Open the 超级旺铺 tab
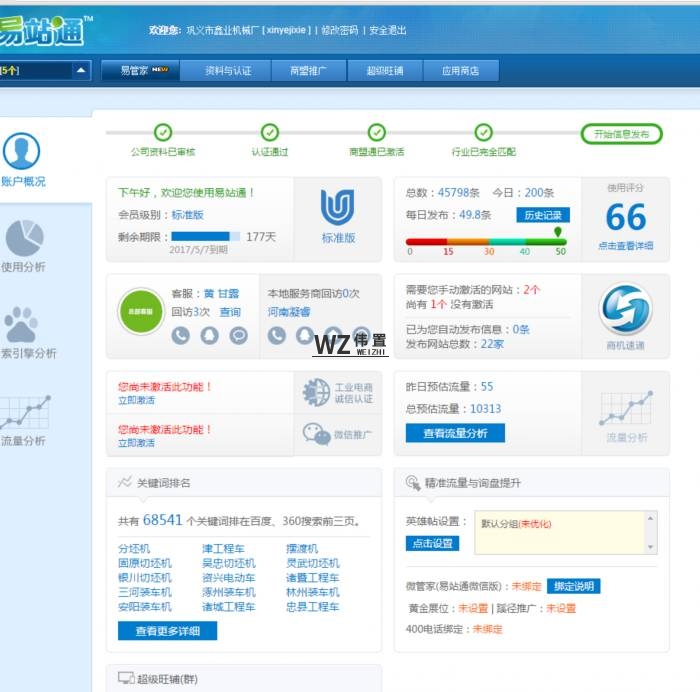This screenshot has height=692, width=700. (385, 71)
